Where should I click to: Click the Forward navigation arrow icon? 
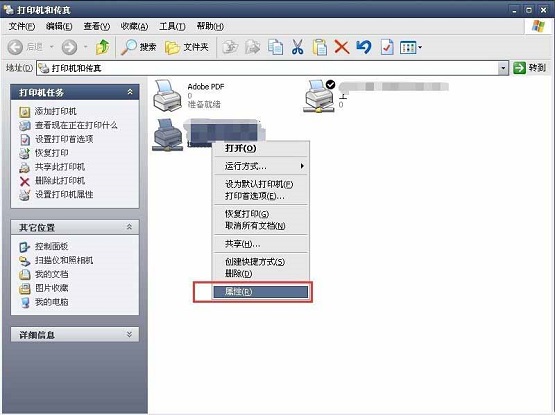point(69,47)
